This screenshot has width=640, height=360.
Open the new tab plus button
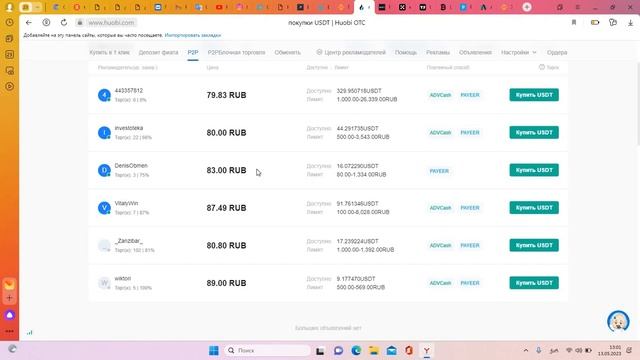(x=527, y=7)
